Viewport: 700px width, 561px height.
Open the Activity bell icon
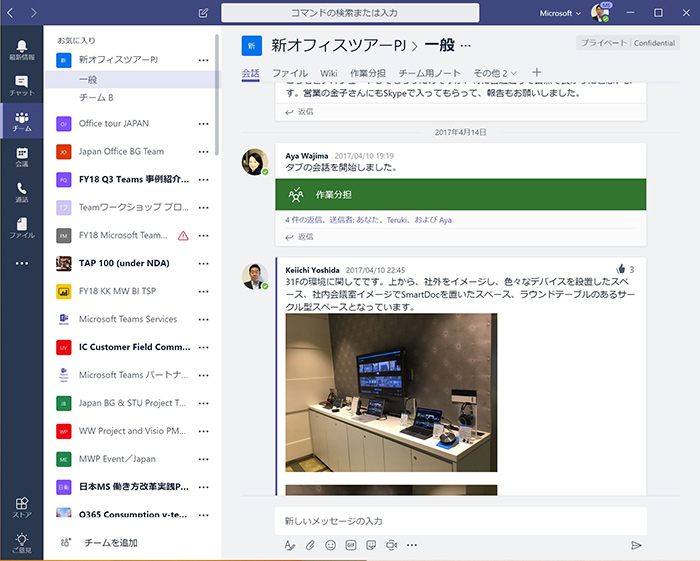[x=21, y=50]
